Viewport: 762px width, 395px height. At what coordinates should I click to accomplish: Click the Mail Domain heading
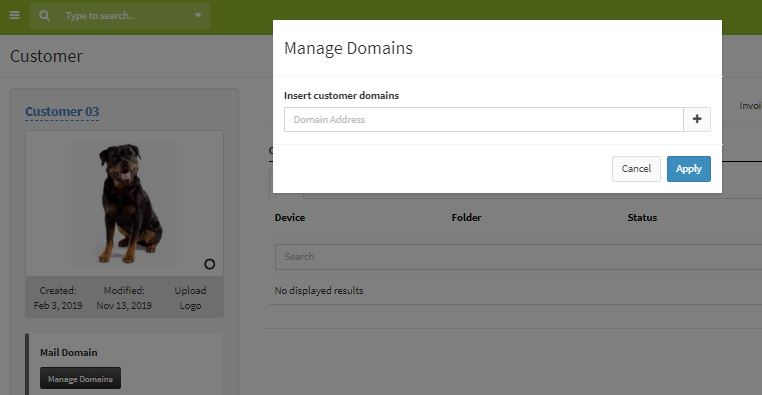click(x=69, y=353)
